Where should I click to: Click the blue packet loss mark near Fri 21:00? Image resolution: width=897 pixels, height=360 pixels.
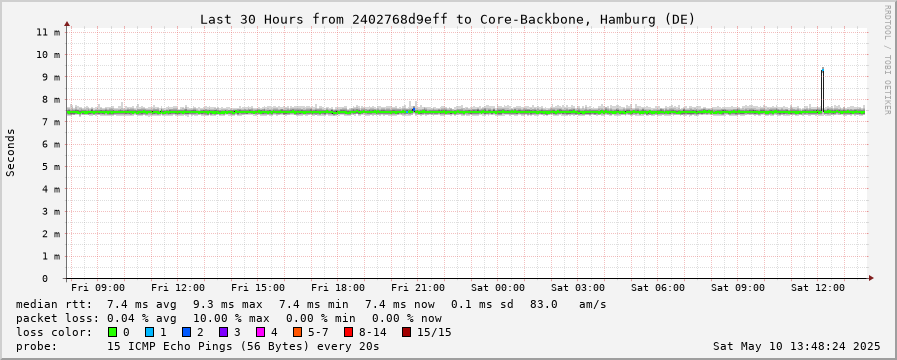coord(413,109)
